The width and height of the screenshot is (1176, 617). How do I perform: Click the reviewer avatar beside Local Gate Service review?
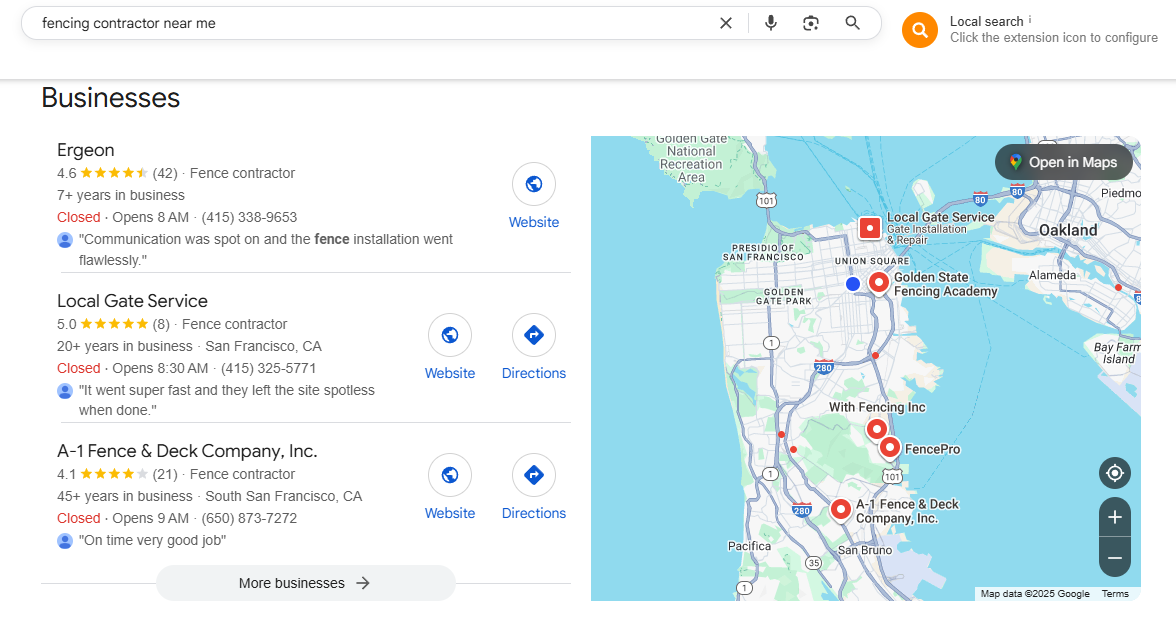coord(65,391)
